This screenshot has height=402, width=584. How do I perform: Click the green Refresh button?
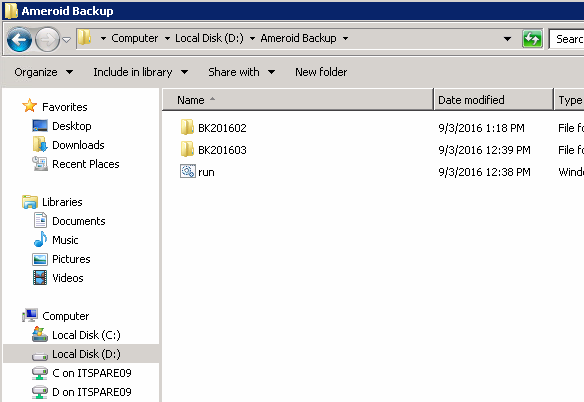(x=532, y=39)
